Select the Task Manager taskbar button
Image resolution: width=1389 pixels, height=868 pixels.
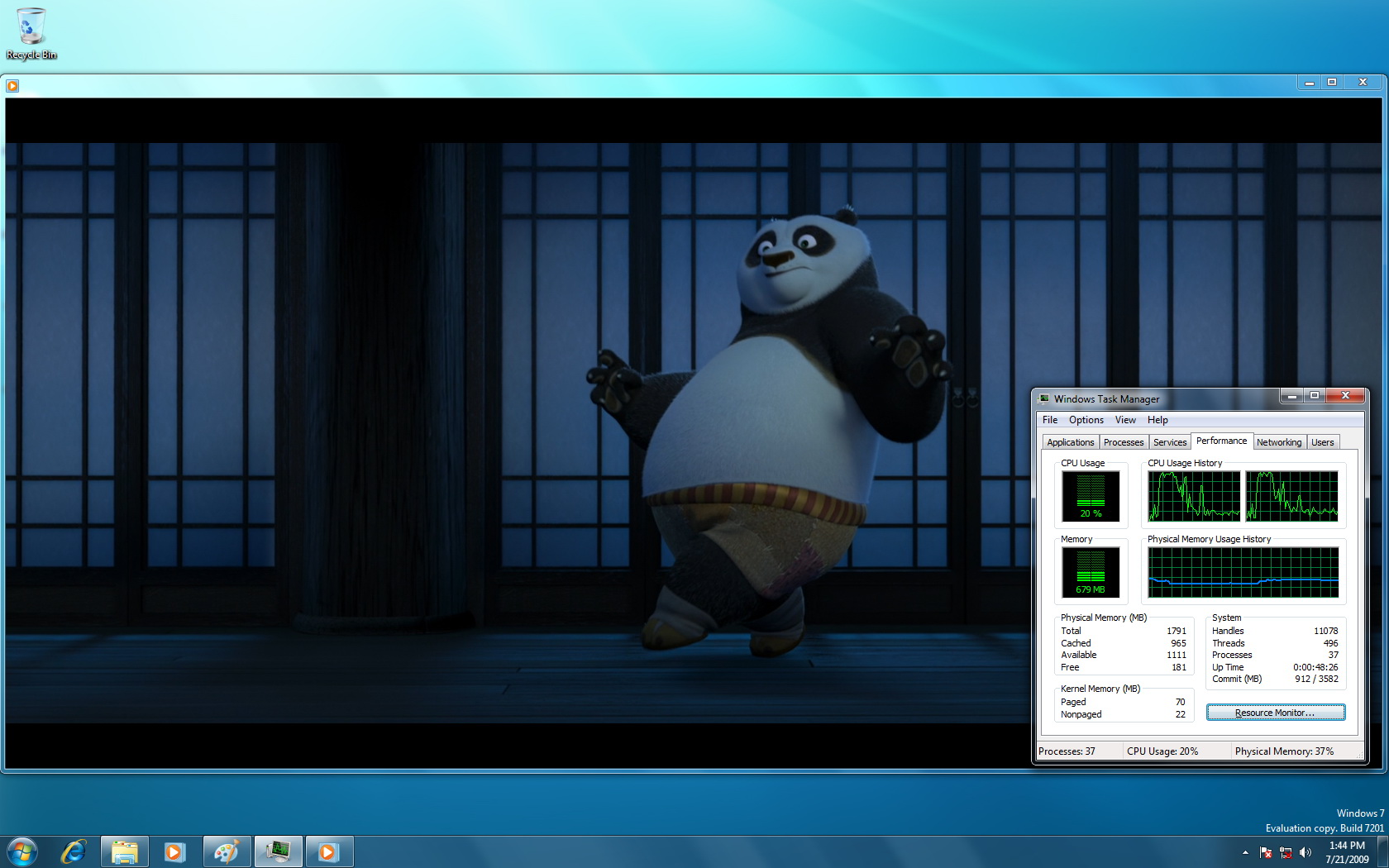click(x=278, y=851)
